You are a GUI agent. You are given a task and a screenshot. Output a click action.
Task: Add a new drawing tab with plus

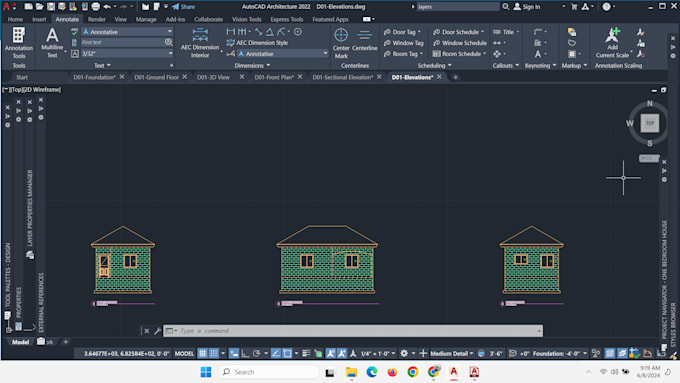(455, 77)
